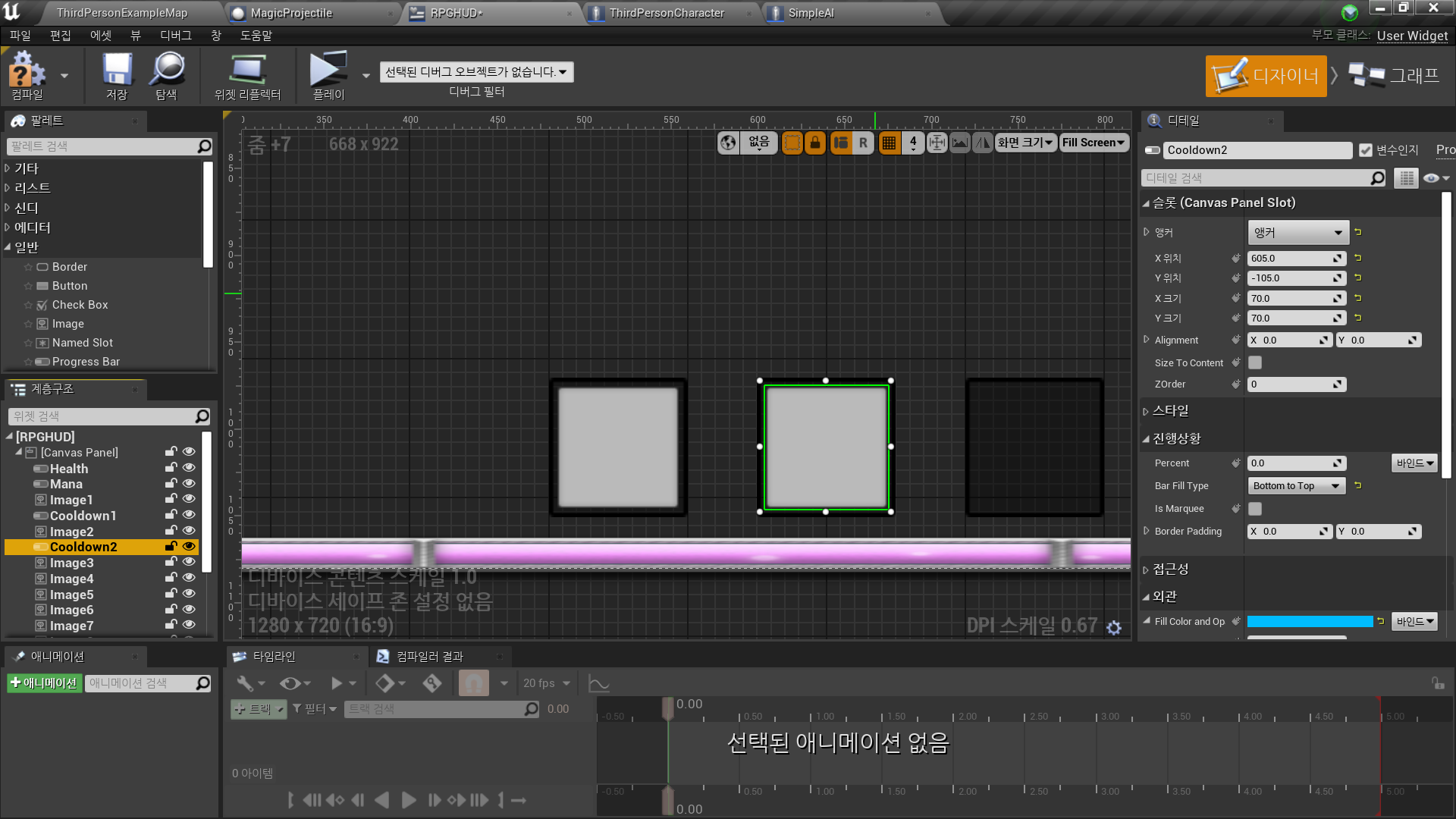The height and width of the screenshot is (819, 1456).
Task: Toggle the lock icon in viewport toolbar
Action: coord(815,143)
